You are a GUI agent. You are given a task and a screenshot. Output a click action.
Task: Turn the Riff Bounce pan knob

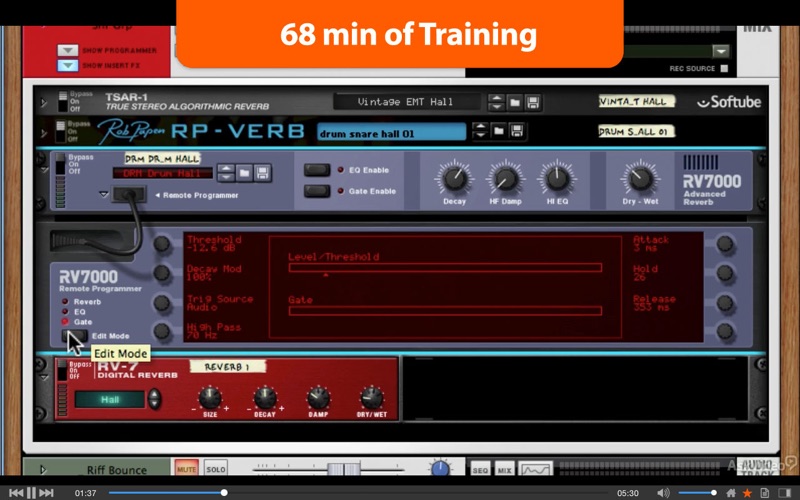pos(440,468)
